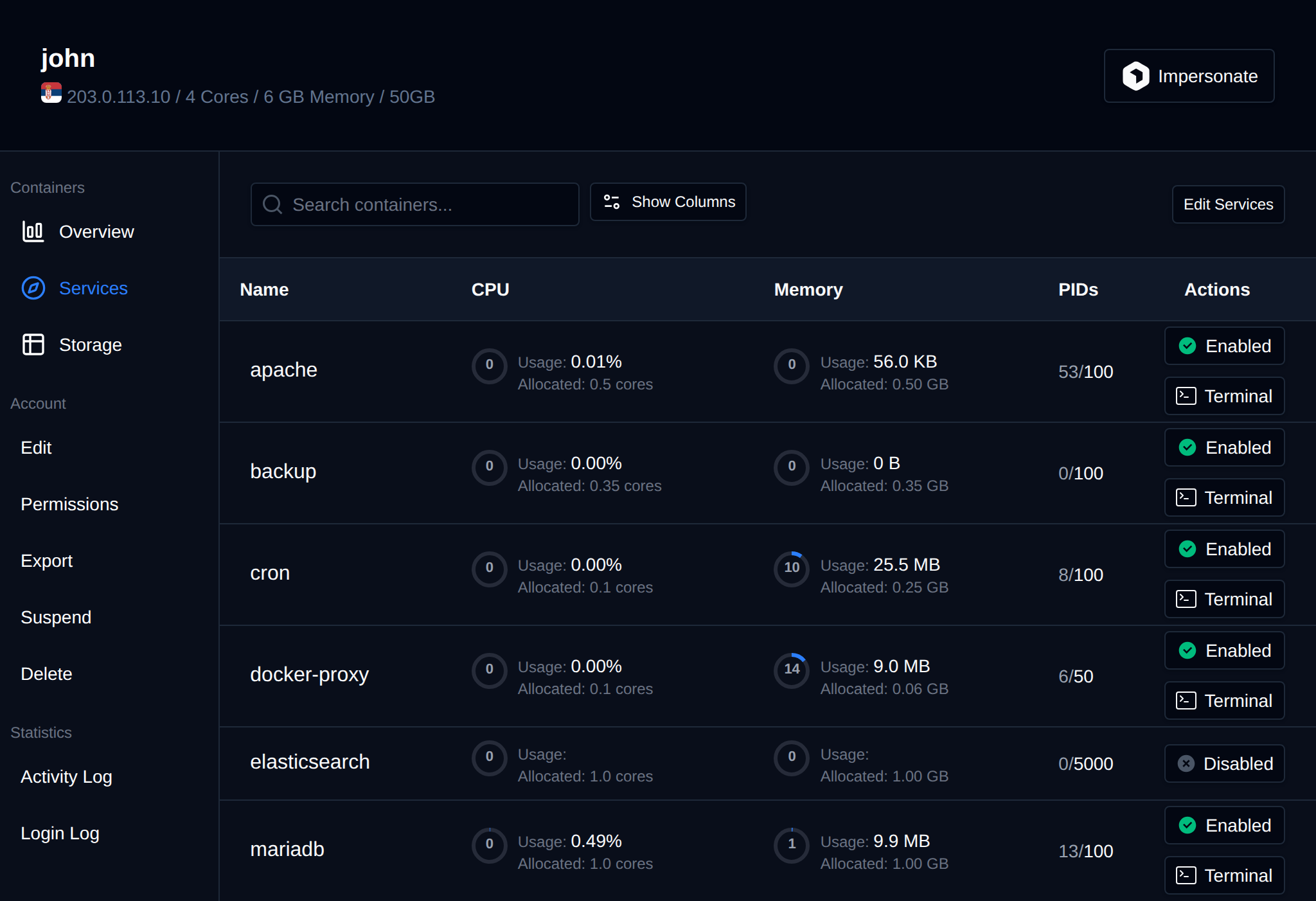This screenshot has height=901, width=1316.
Task: Click the Impersonate button
Action: 1189,76
